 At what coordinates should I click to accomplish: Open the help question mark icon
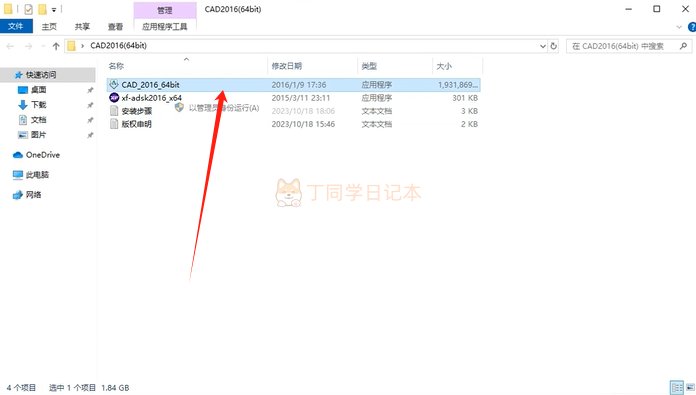[x=692, y=27]
